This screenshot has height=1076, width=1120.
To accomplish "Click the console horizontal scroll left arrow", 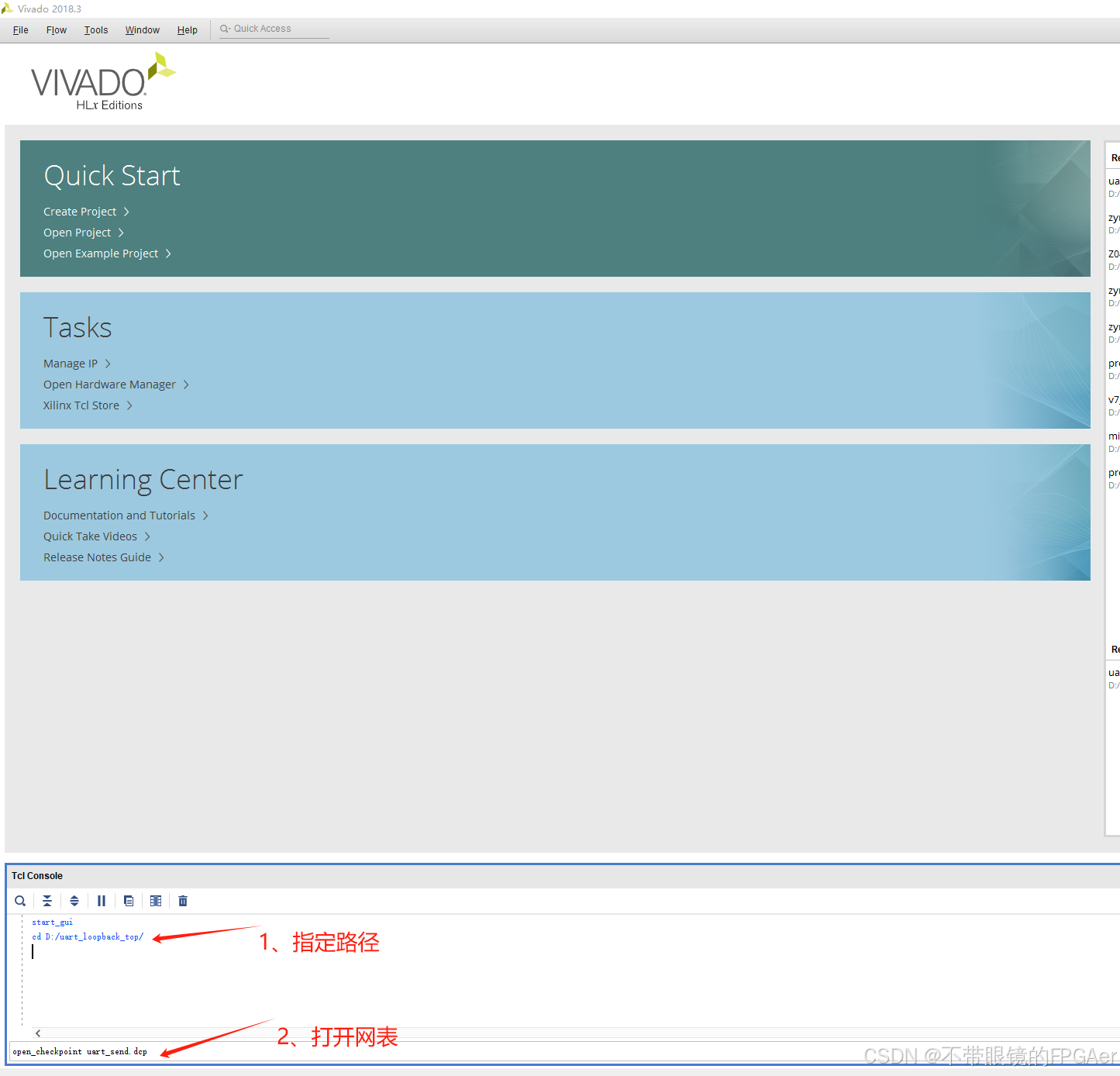I will click(x=38, y=1033).
